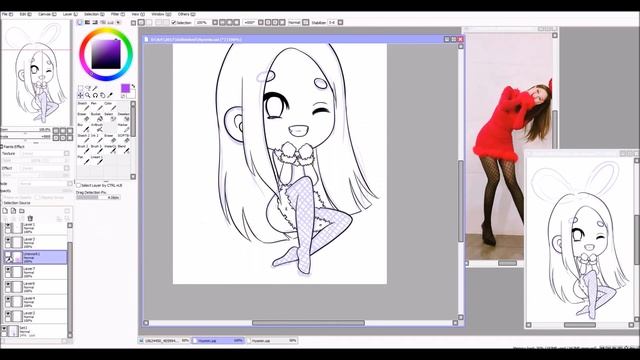Open the File menu
This screenshot has height=360, width=640.
tap(7, 14)
